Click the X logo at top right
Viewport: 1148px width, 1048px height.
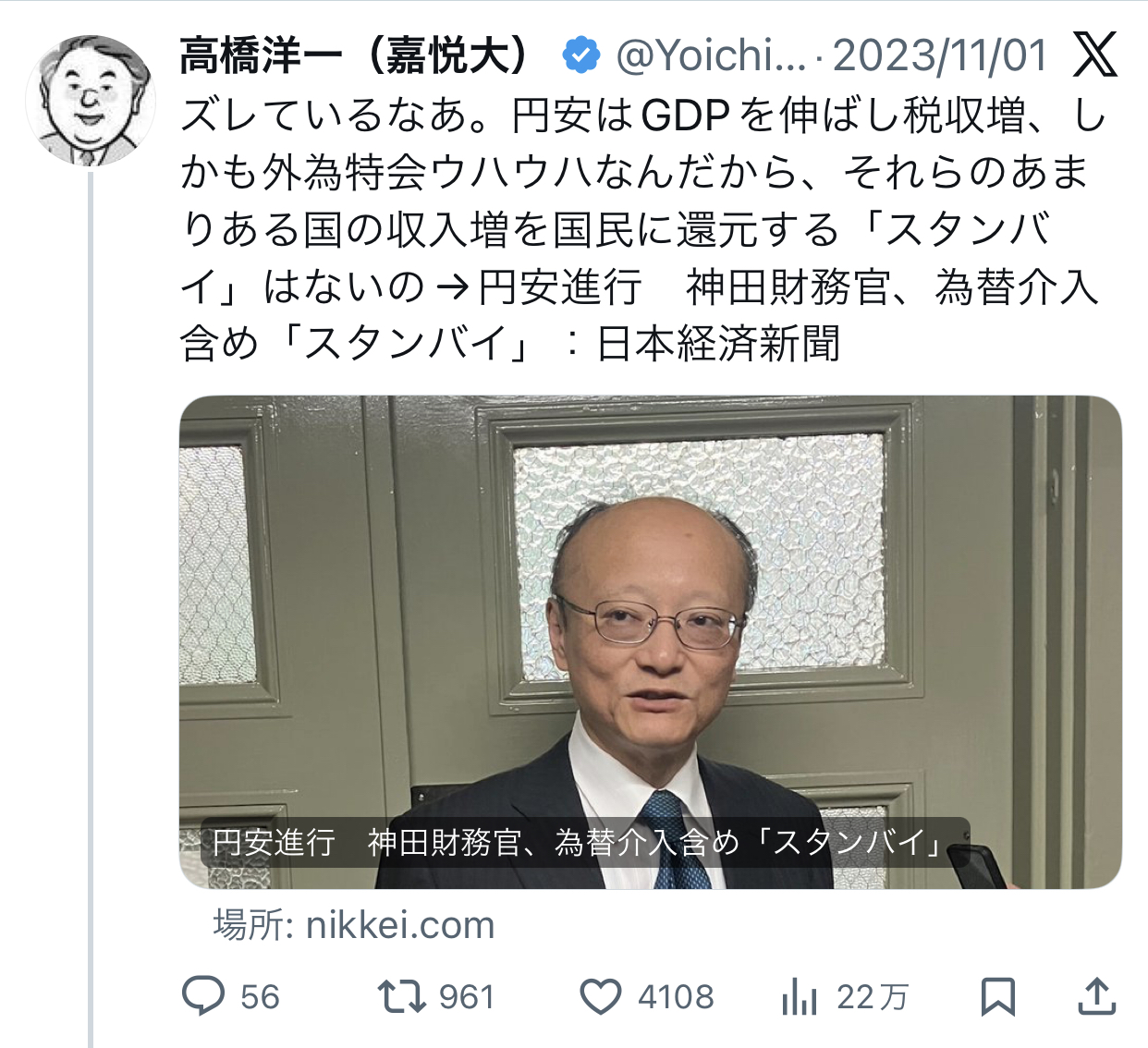click(1095, 55)
